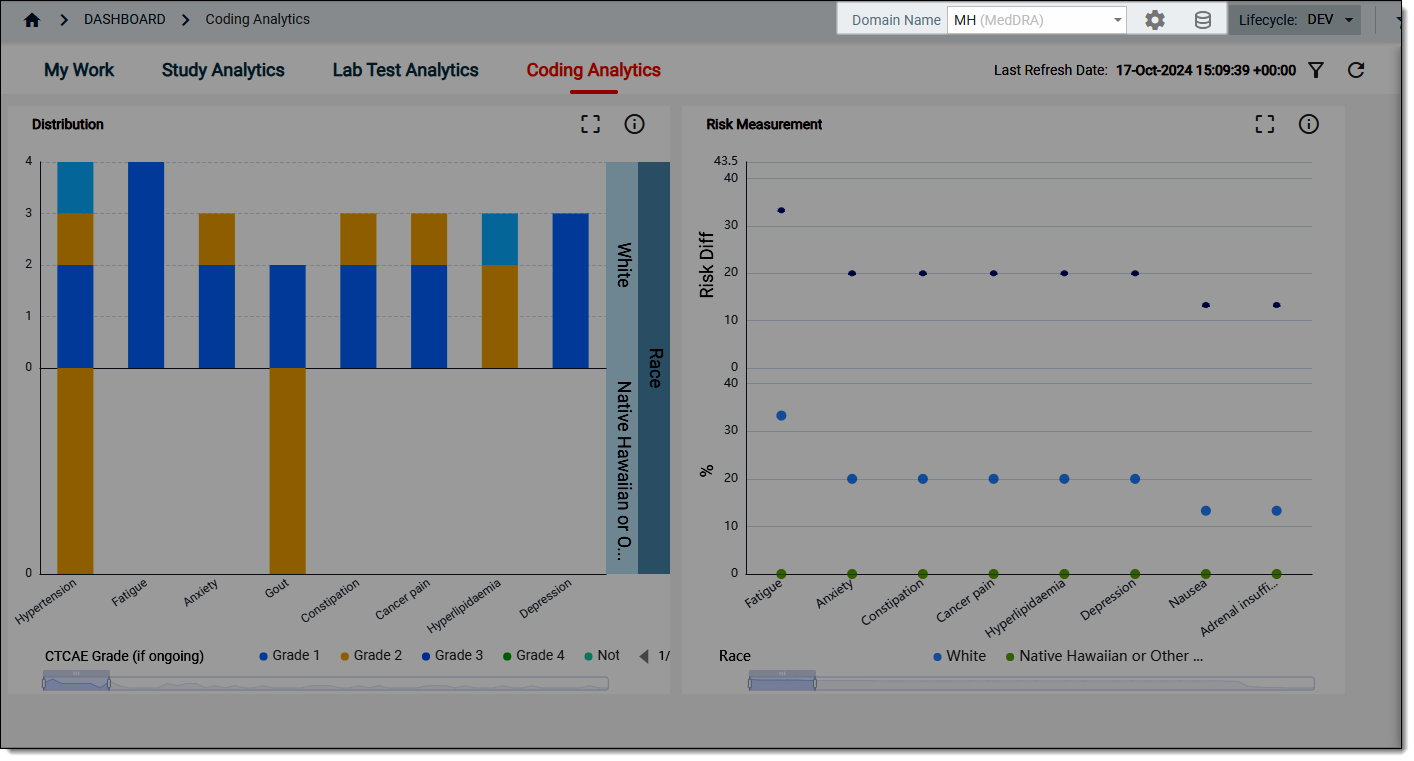Click the Hyperlipidaemia label in Distribution chart
Screen dimensions: 1414x761
pos(464,606)
